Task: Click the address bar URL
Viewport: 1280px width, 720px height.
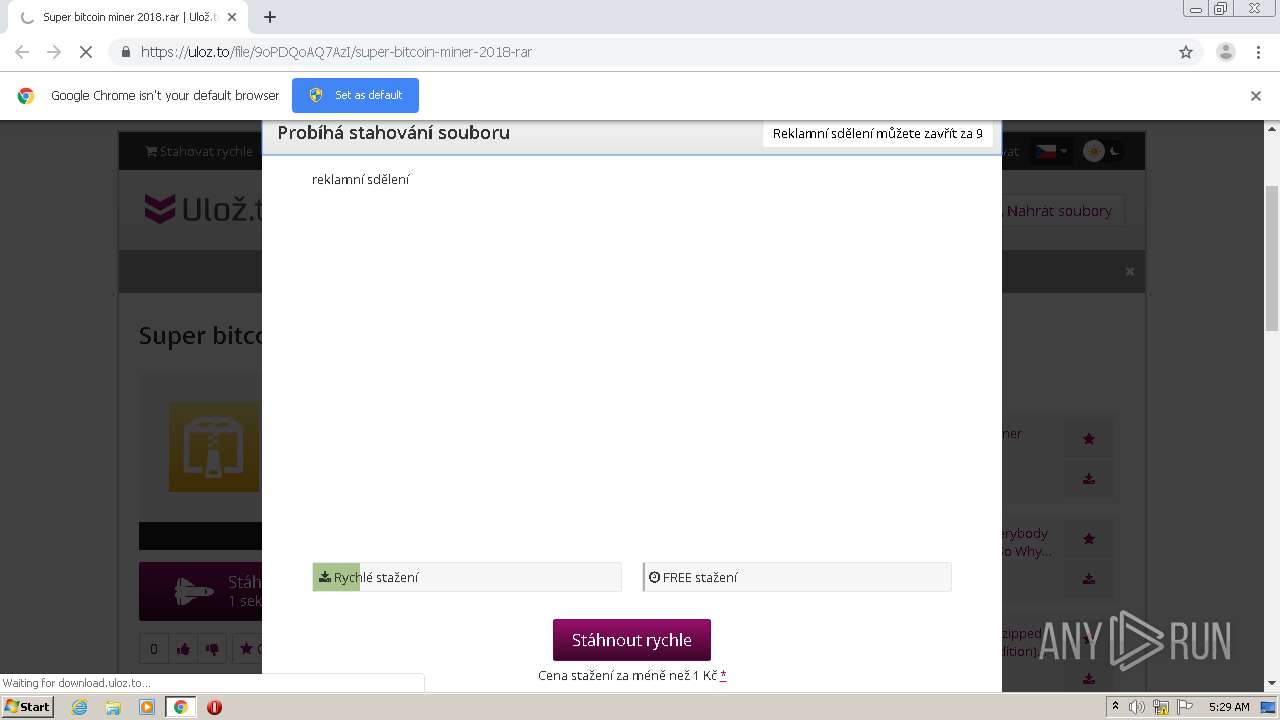Action: tap(336, 52)
